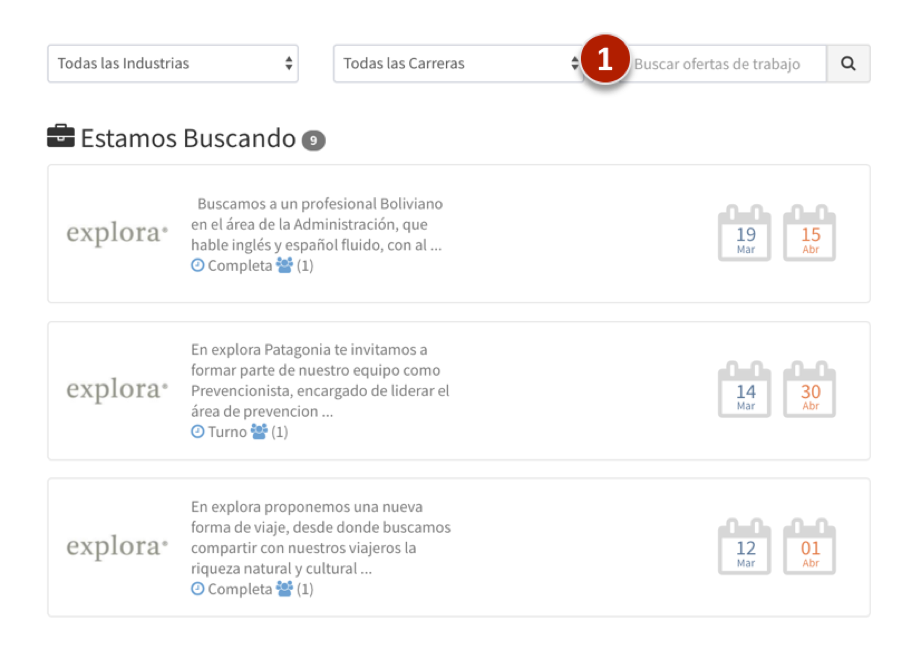Click explora logo in first job card

click(x=117, y=234)
